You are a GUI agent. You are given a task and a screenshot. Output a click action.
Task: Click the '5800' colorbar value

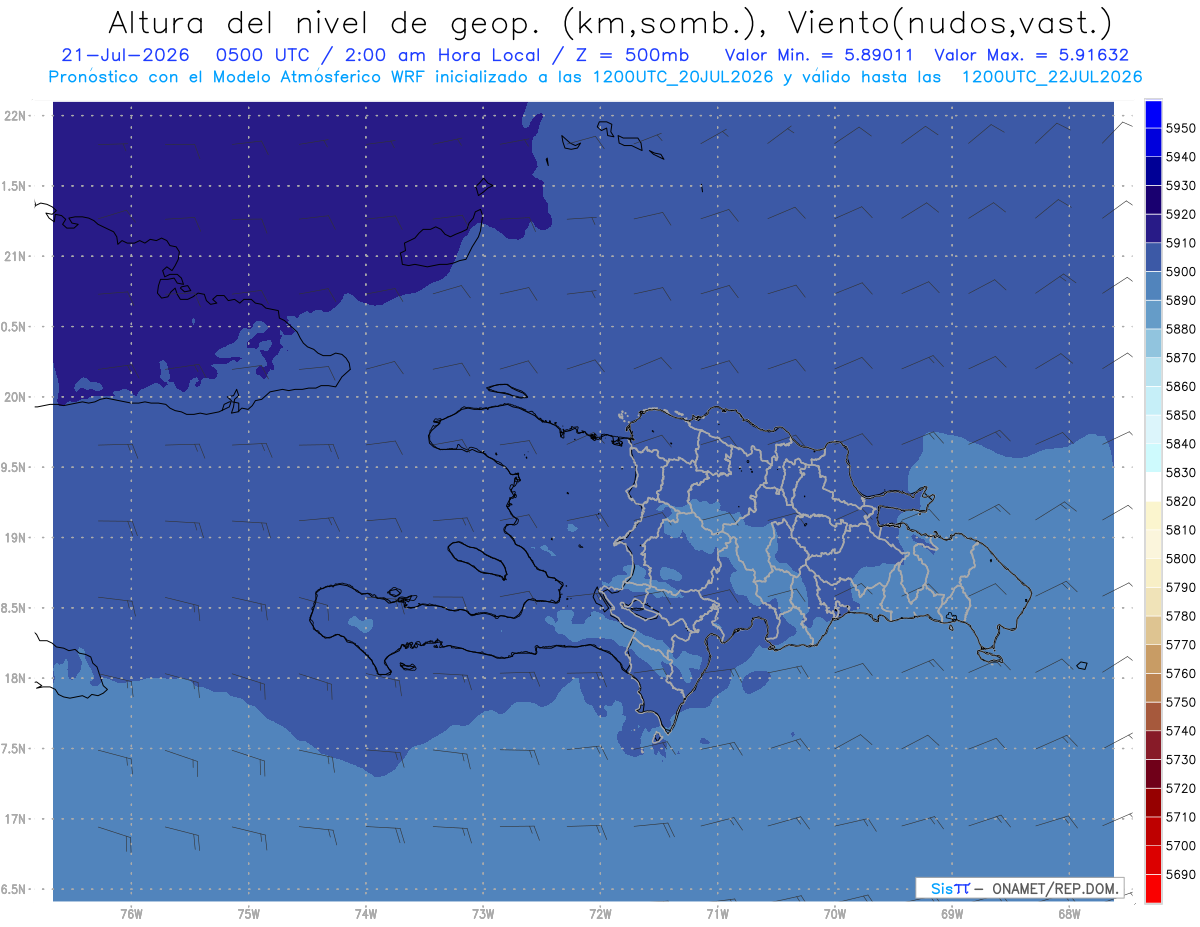click(x=1180, y=559)
